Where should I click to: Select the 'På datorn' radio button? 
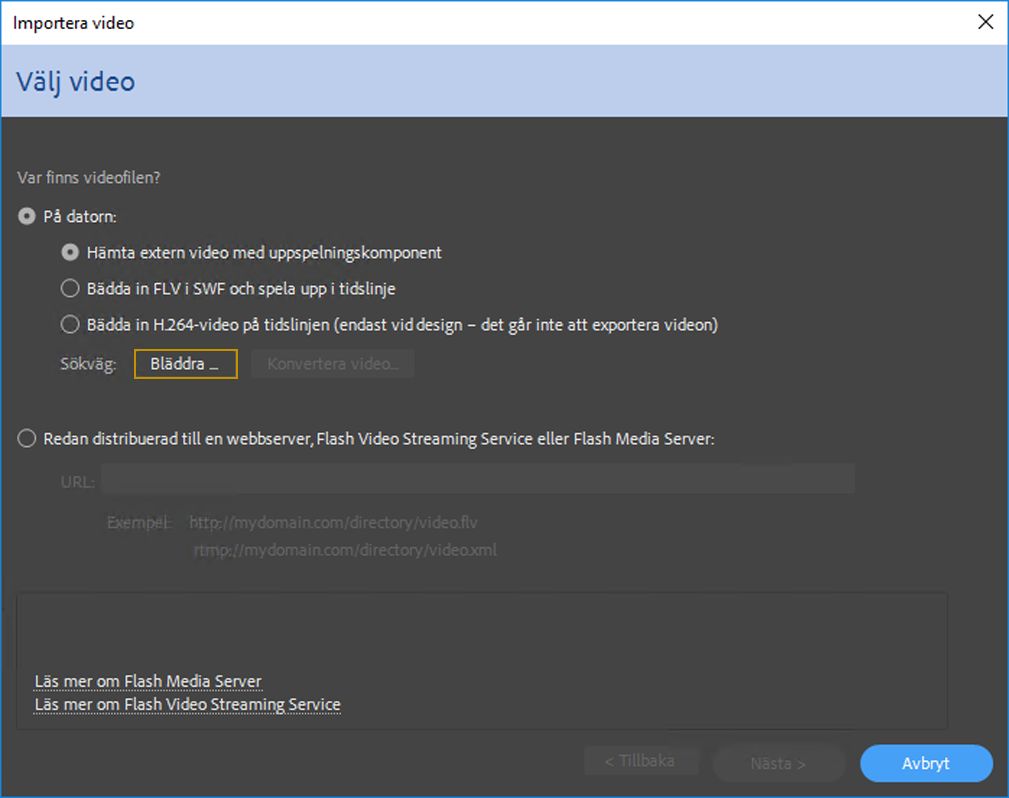(x=27, y=216)
